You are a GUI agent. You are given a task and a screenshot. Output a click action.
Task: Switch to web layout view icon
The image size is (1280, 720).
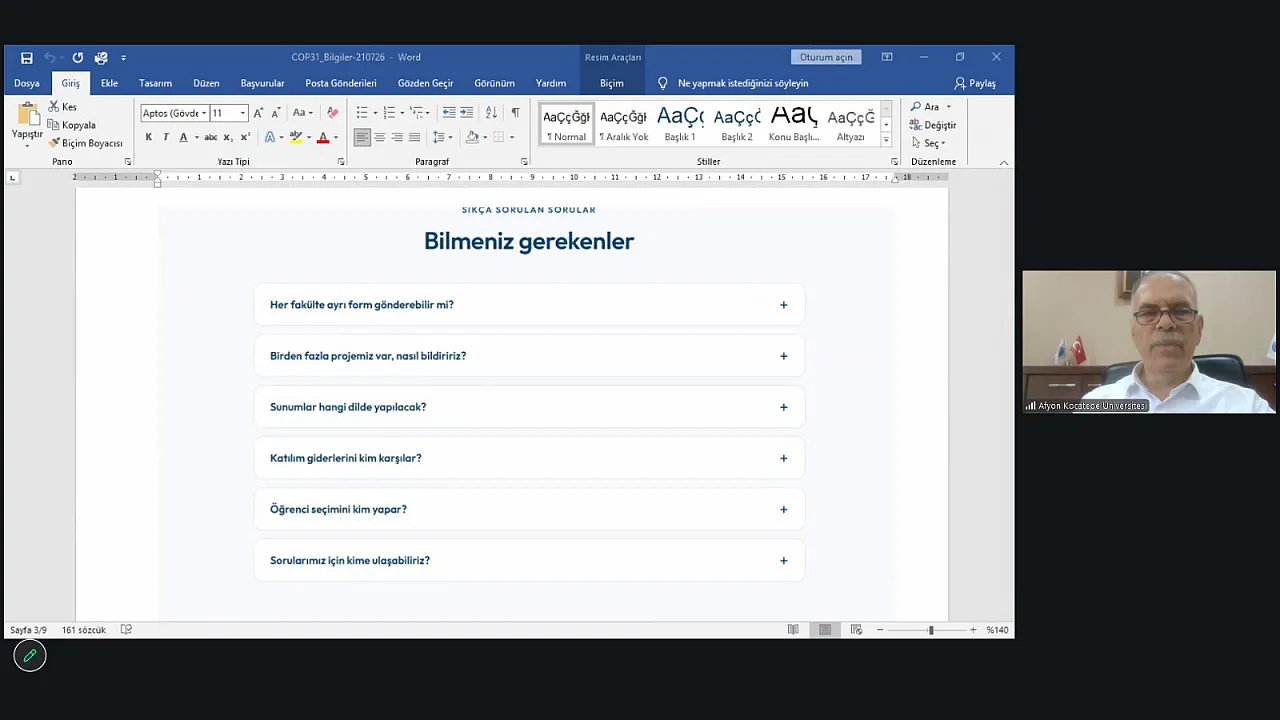pyautogui.click(x=857, y=630)
